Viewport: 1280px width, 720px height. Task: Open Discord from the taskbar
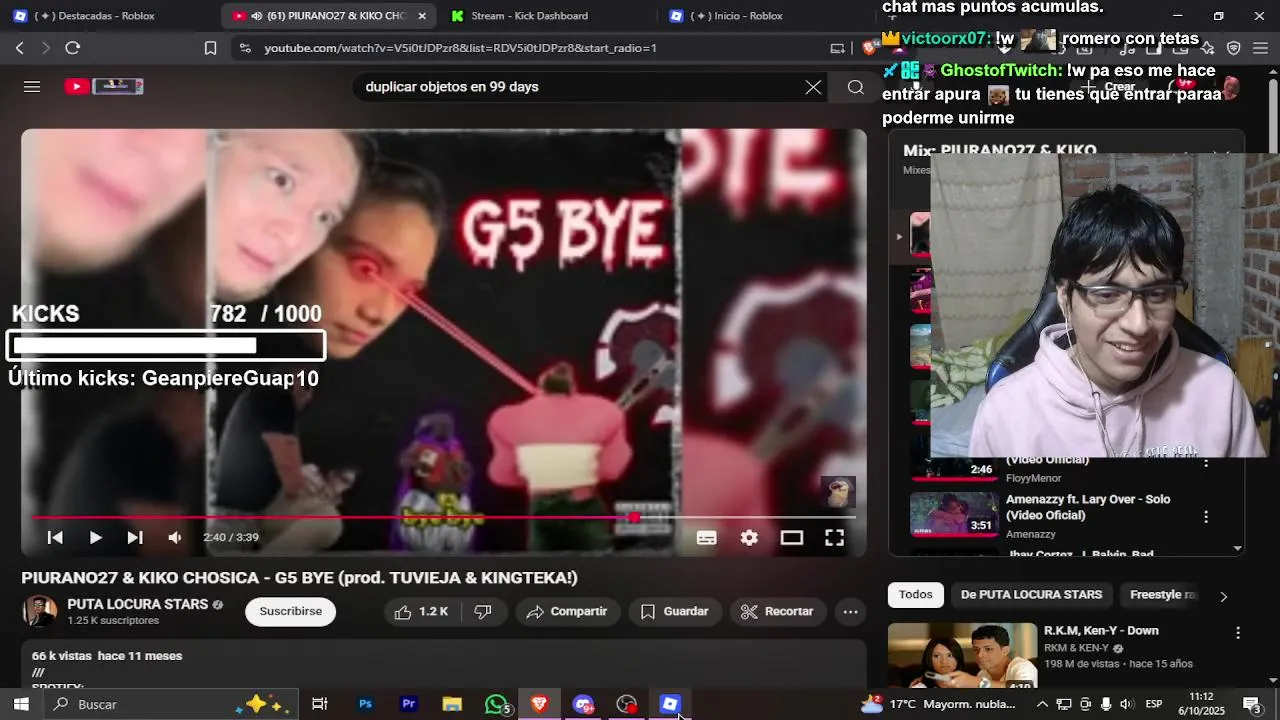583,704
